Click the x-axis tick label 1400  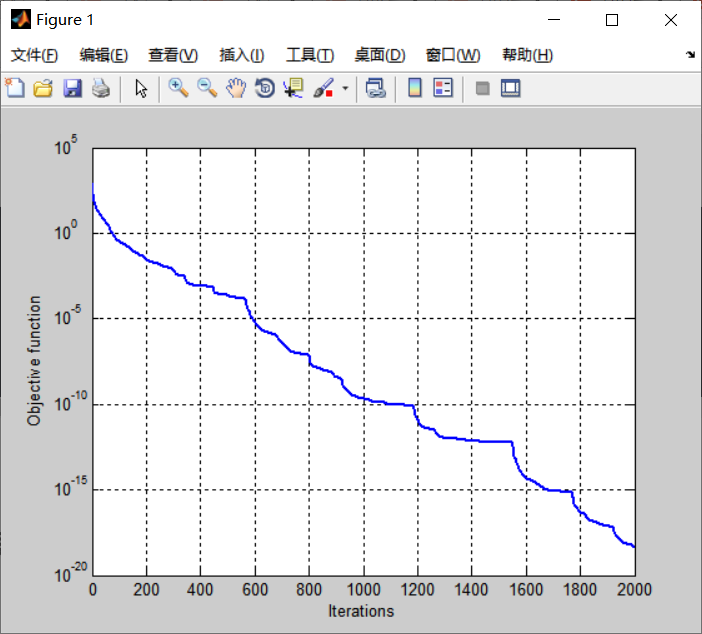[471, 589]
